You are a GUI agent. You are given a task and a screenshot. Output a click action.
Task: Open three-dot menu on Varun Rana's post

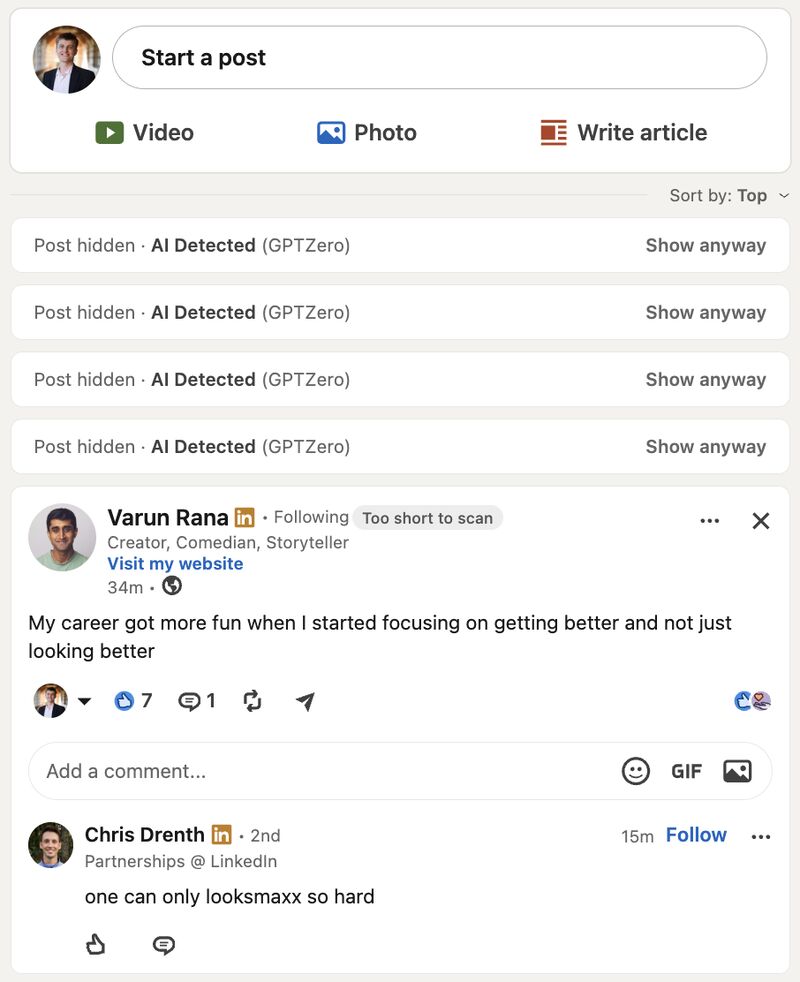[x=709, y=520]
